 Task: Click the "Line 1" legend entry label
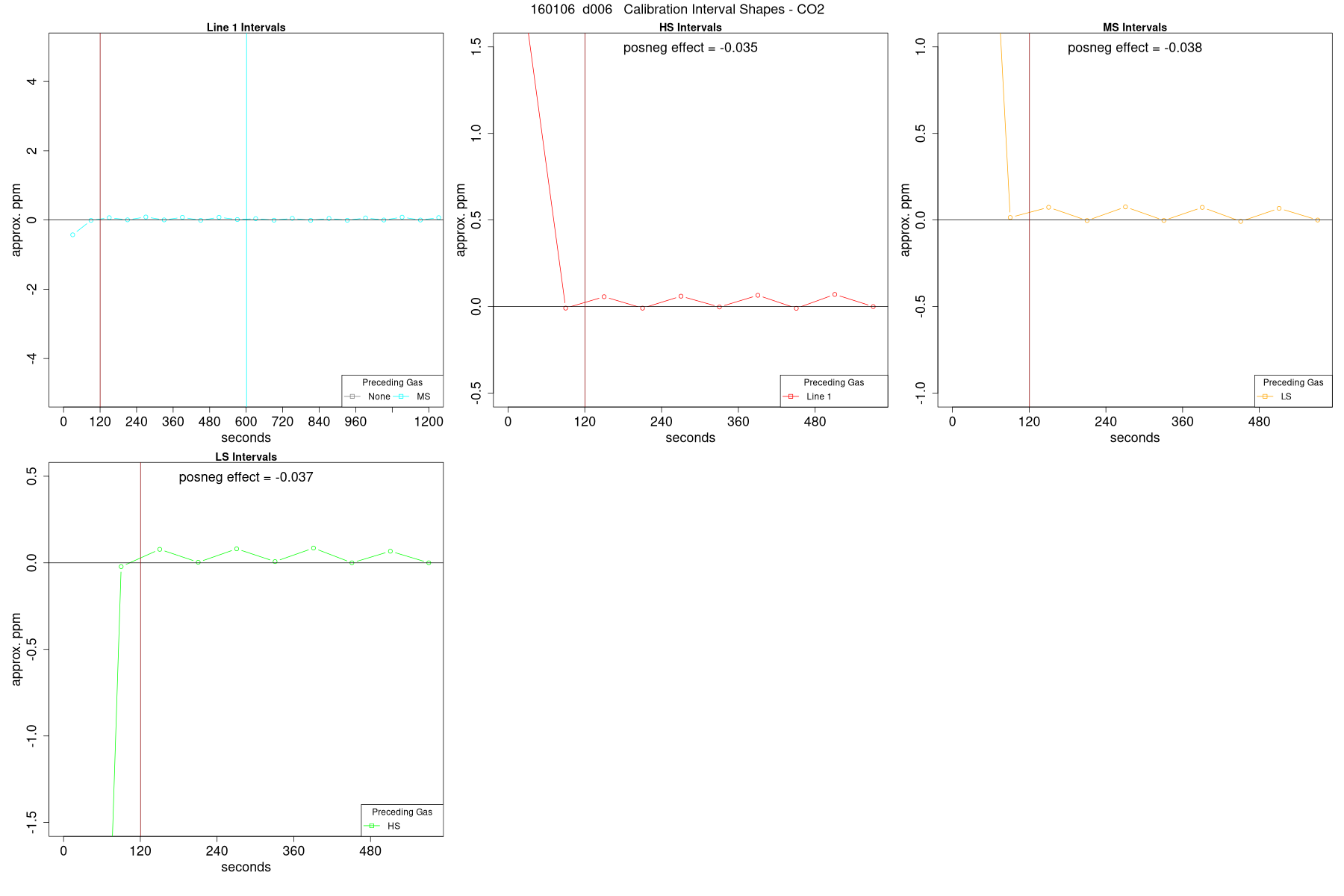(x=818, y=396)
